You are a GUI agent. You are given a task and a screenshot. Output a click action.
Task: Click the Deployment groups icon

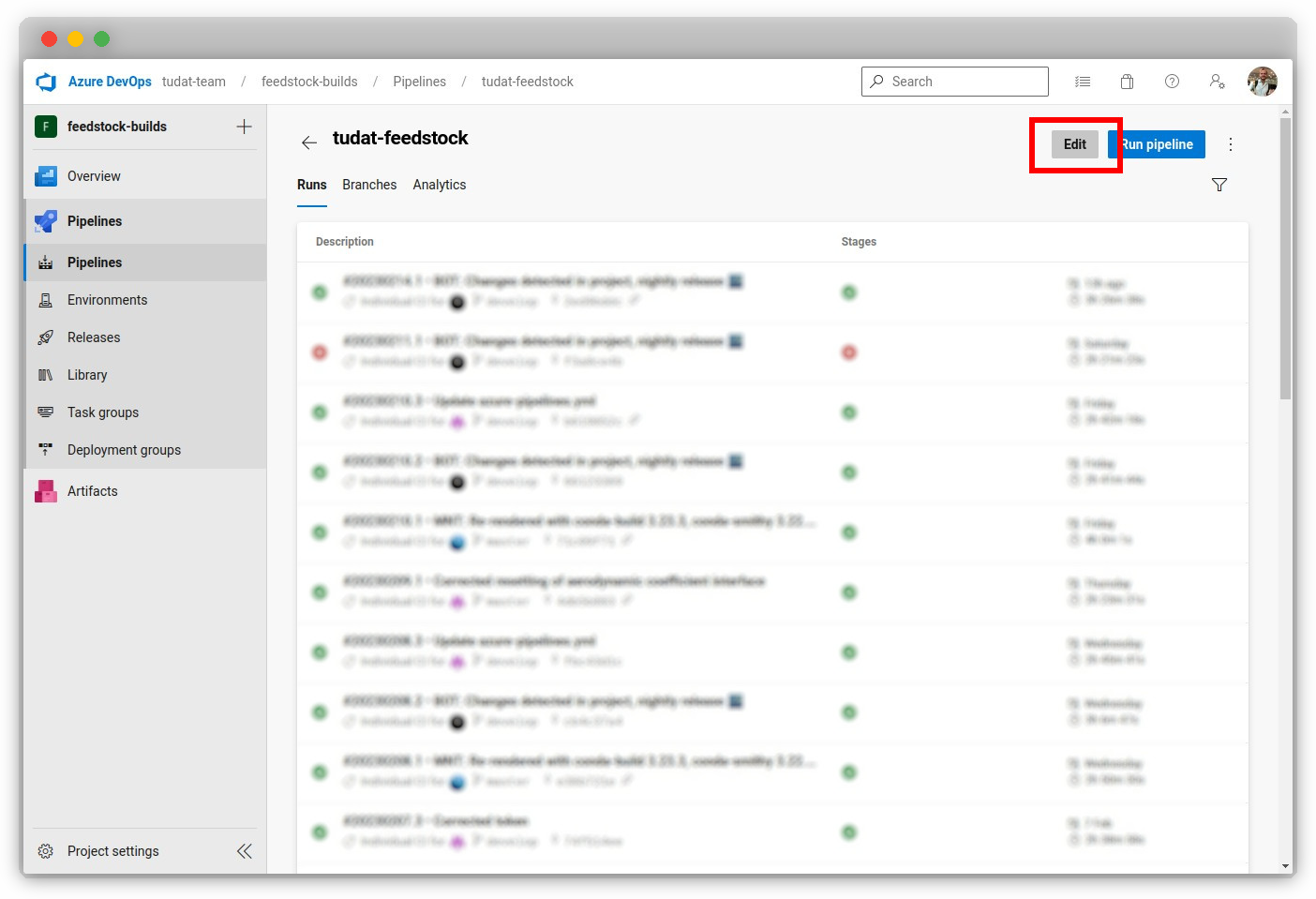tap(45, 450)
